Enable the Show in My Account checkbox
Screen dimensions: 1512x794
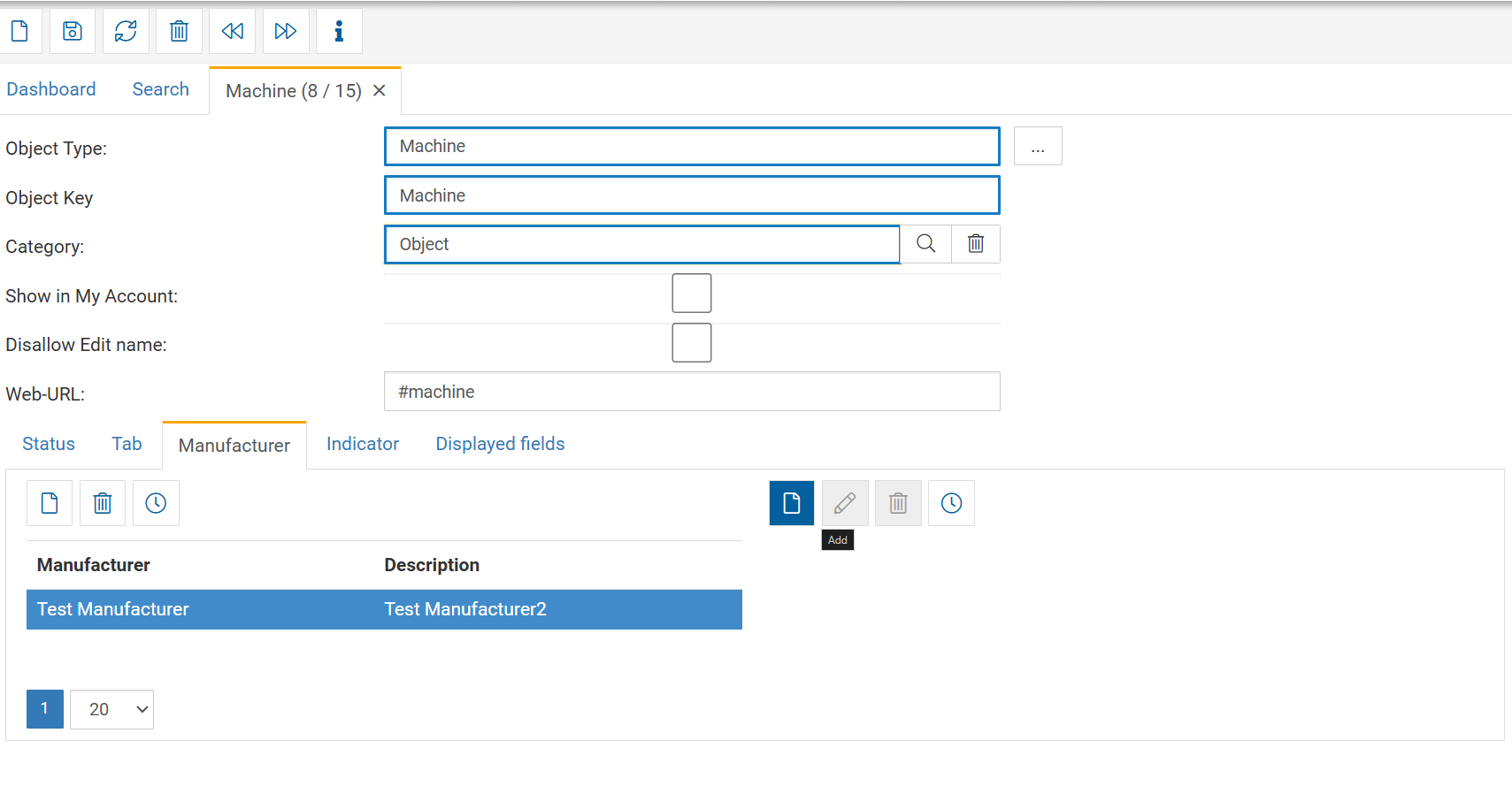[x=691, y=294]
